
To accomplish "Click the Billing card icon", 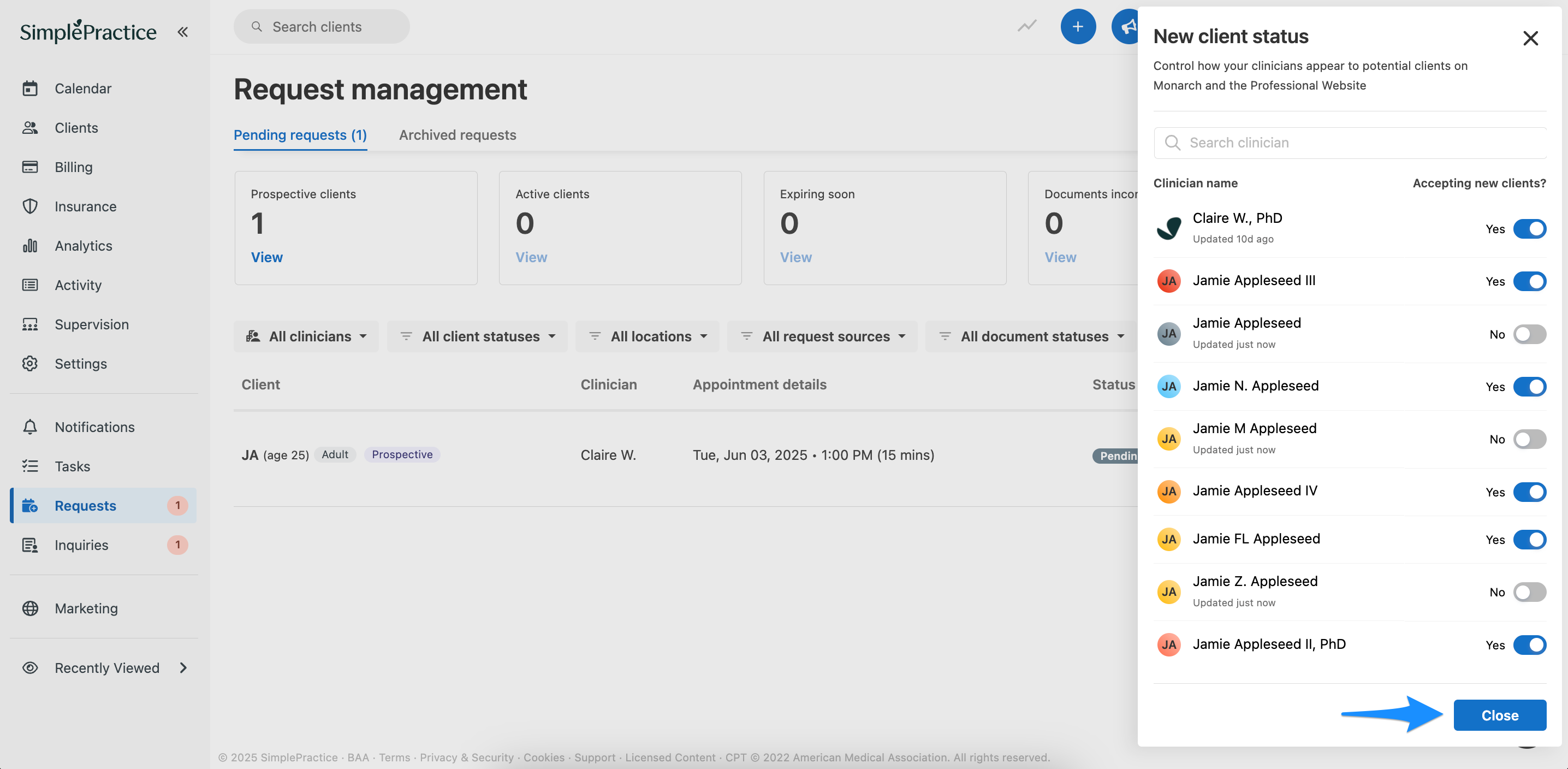I will click(30, 167).
